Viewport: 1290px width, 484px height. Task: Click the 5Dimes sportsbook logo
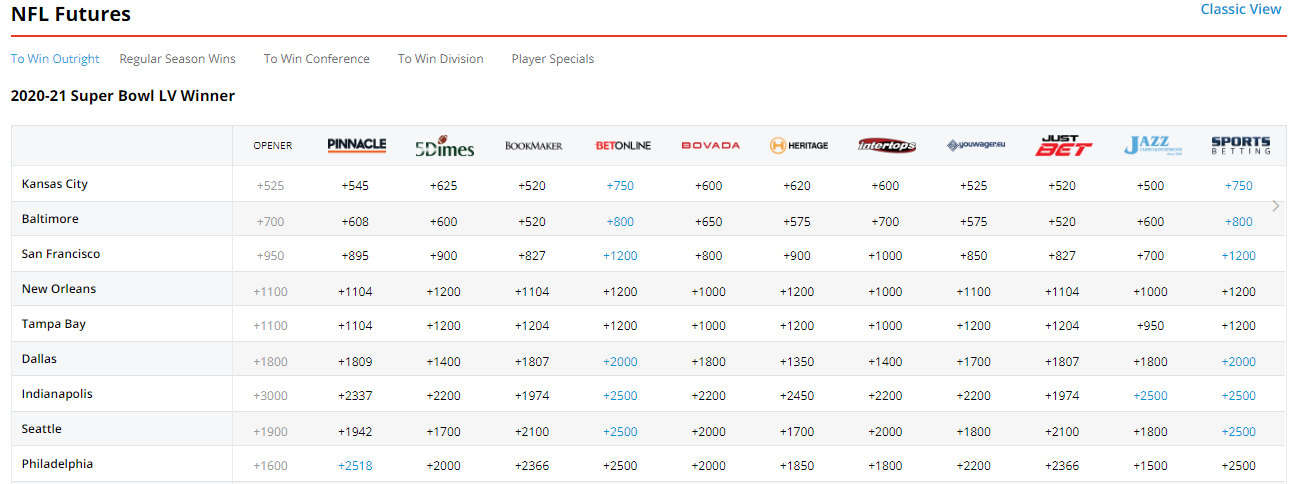pos(444,147)
